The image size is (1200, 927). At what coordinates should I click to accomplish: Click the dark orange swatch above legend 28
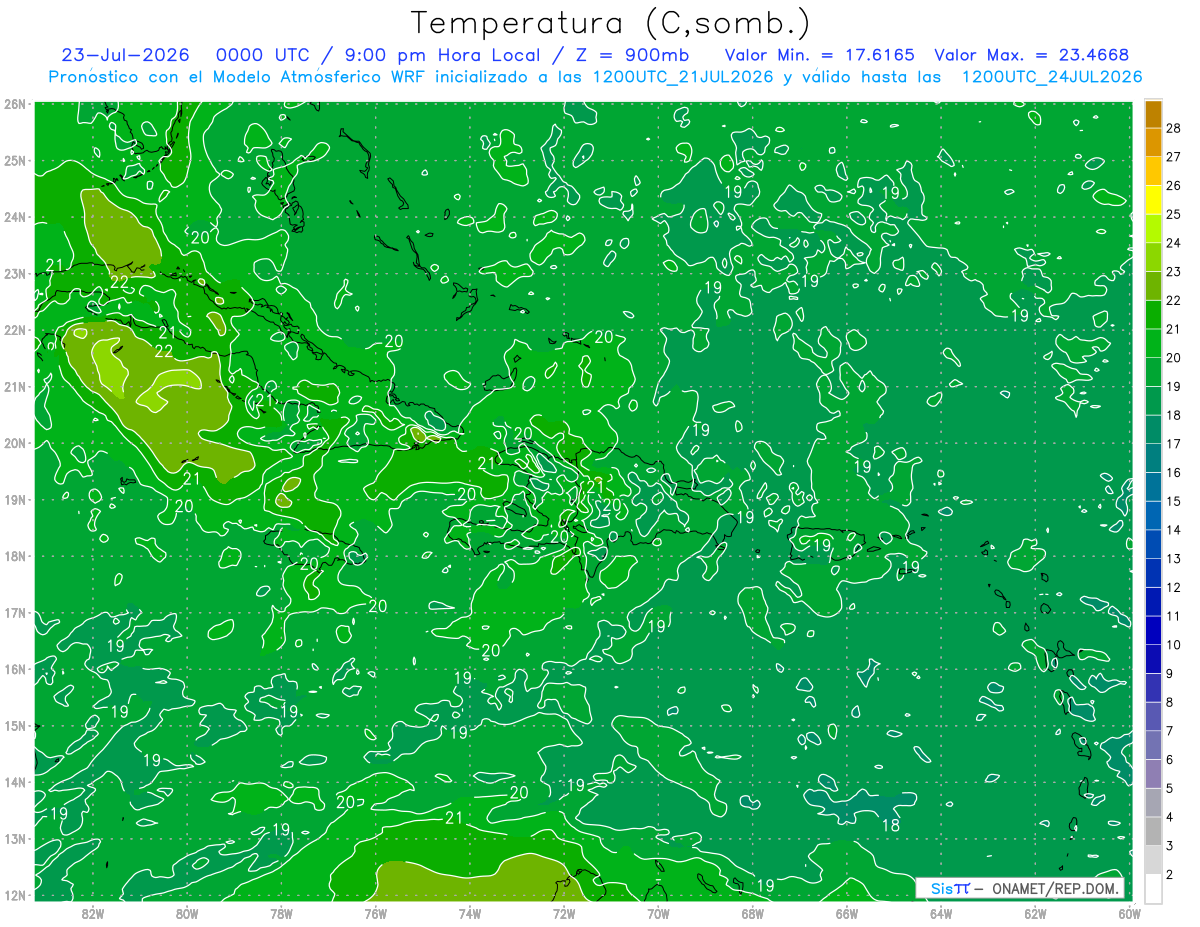(1153, 114)
